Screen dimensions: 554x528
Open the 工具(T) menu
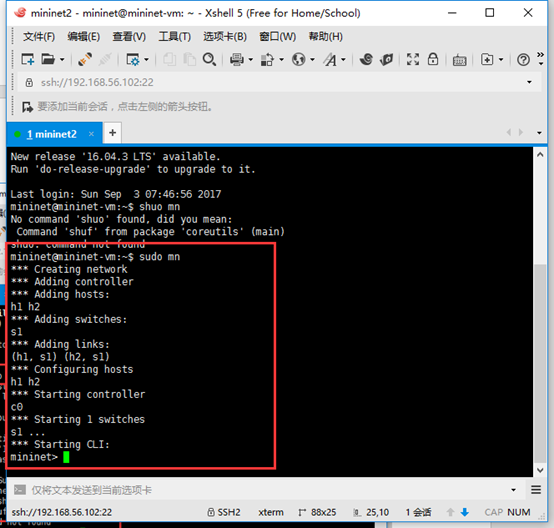point(175,36)
